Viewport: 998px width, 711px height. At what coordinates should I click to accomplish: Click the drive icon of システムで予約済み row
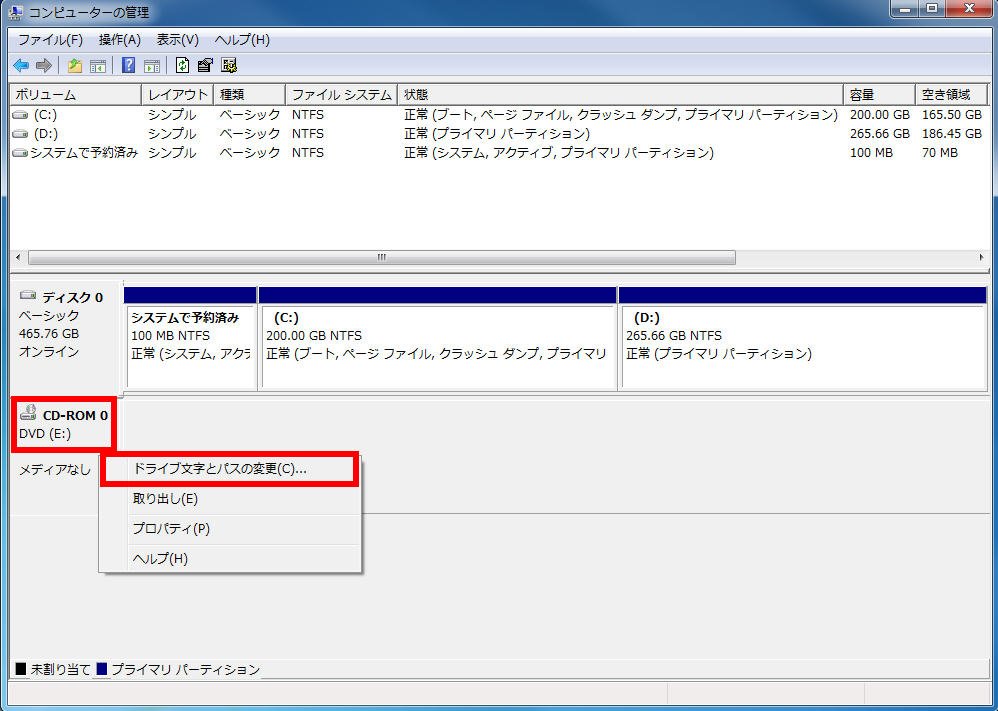(21, 153)
